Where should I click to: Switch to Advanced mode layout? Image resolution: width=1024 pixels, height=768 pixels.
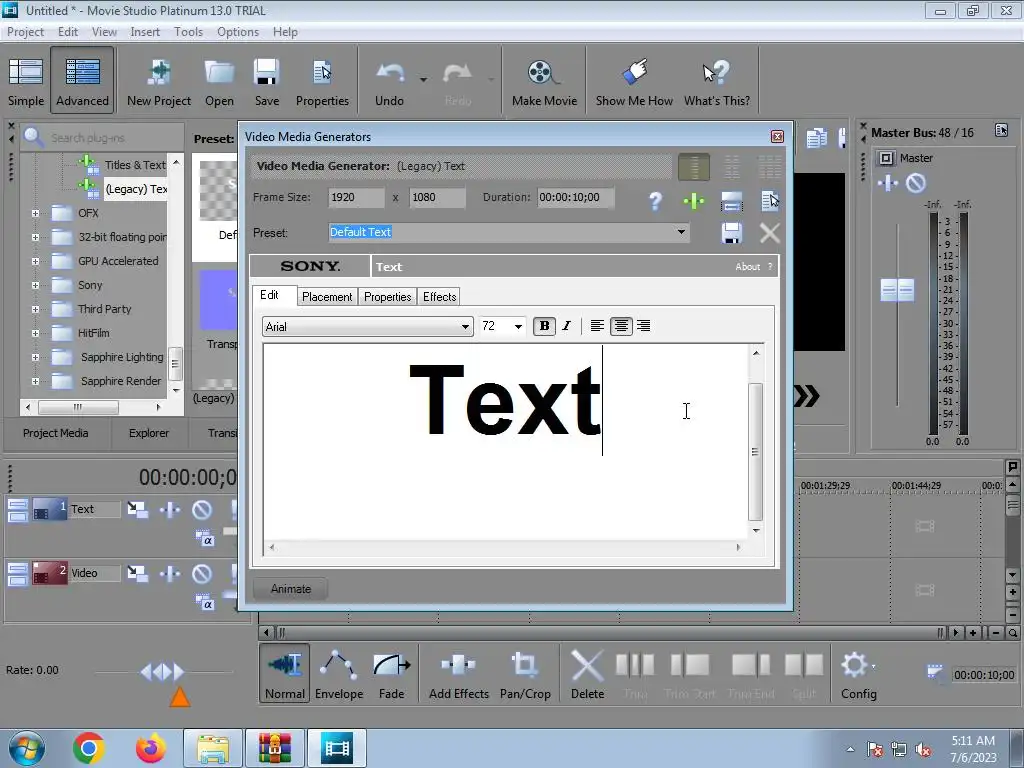pyautogui.click(x=82, y=81)
